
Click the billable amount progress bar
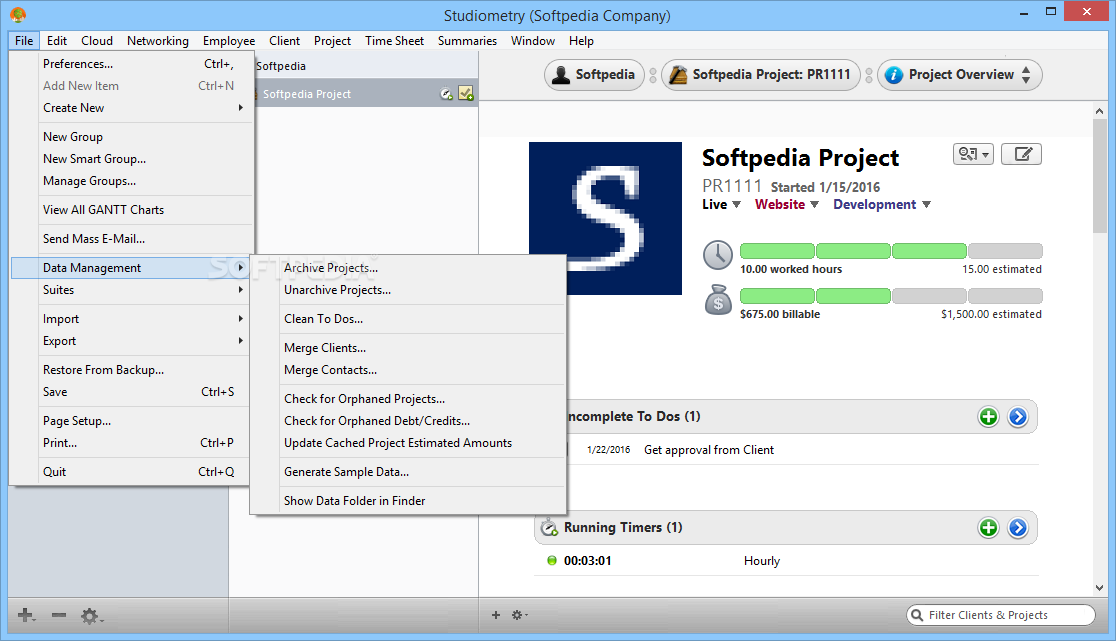[891, 296]
